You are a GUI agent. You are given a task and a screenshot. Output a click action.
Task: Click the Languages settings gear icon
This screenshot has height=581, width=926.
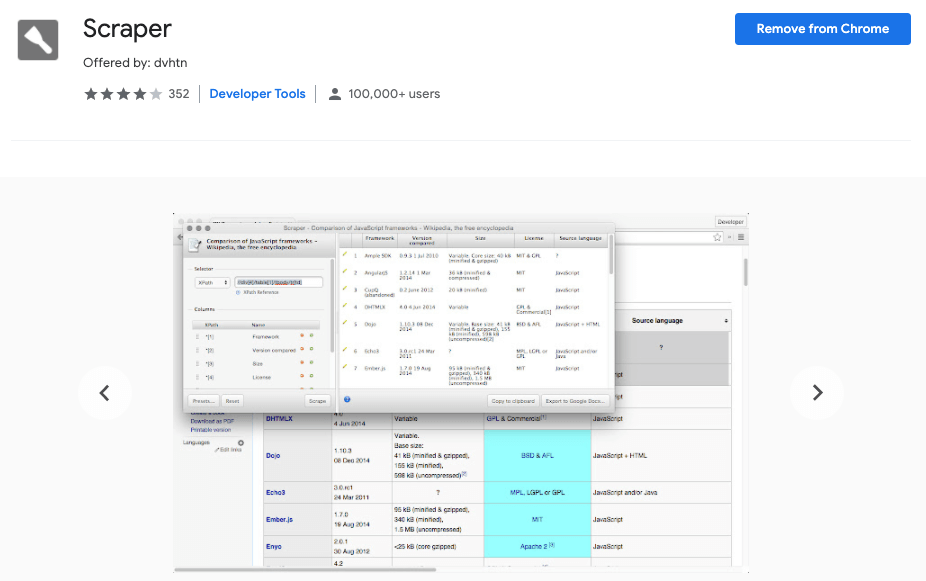pyautogui.click(x=241, y=443)
